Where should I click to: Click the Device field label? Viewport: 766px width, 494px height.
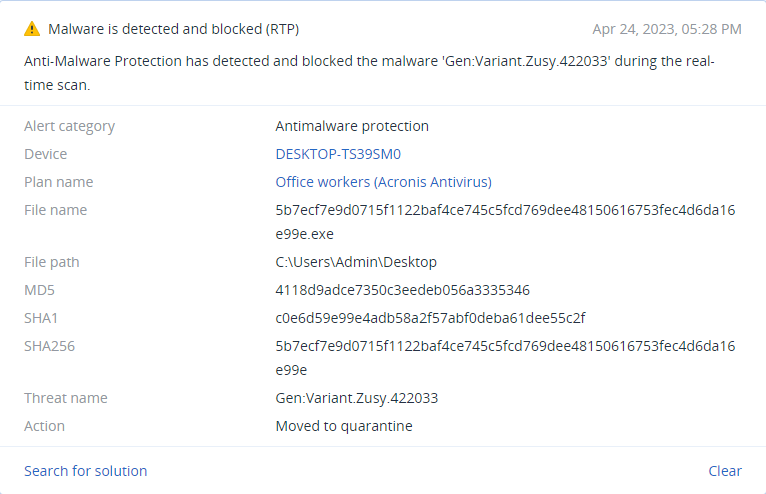point(45,154)
